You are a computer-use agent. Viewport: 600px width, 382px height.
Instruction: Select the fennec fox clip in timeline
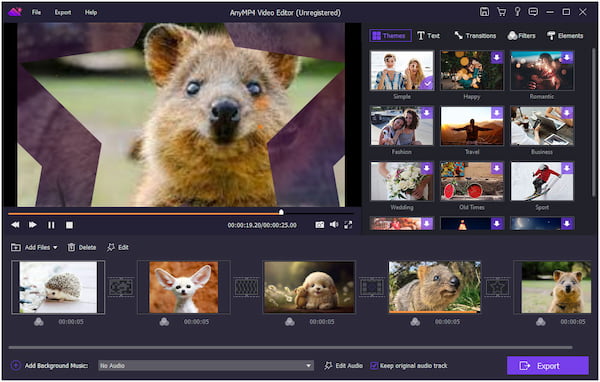184,287
